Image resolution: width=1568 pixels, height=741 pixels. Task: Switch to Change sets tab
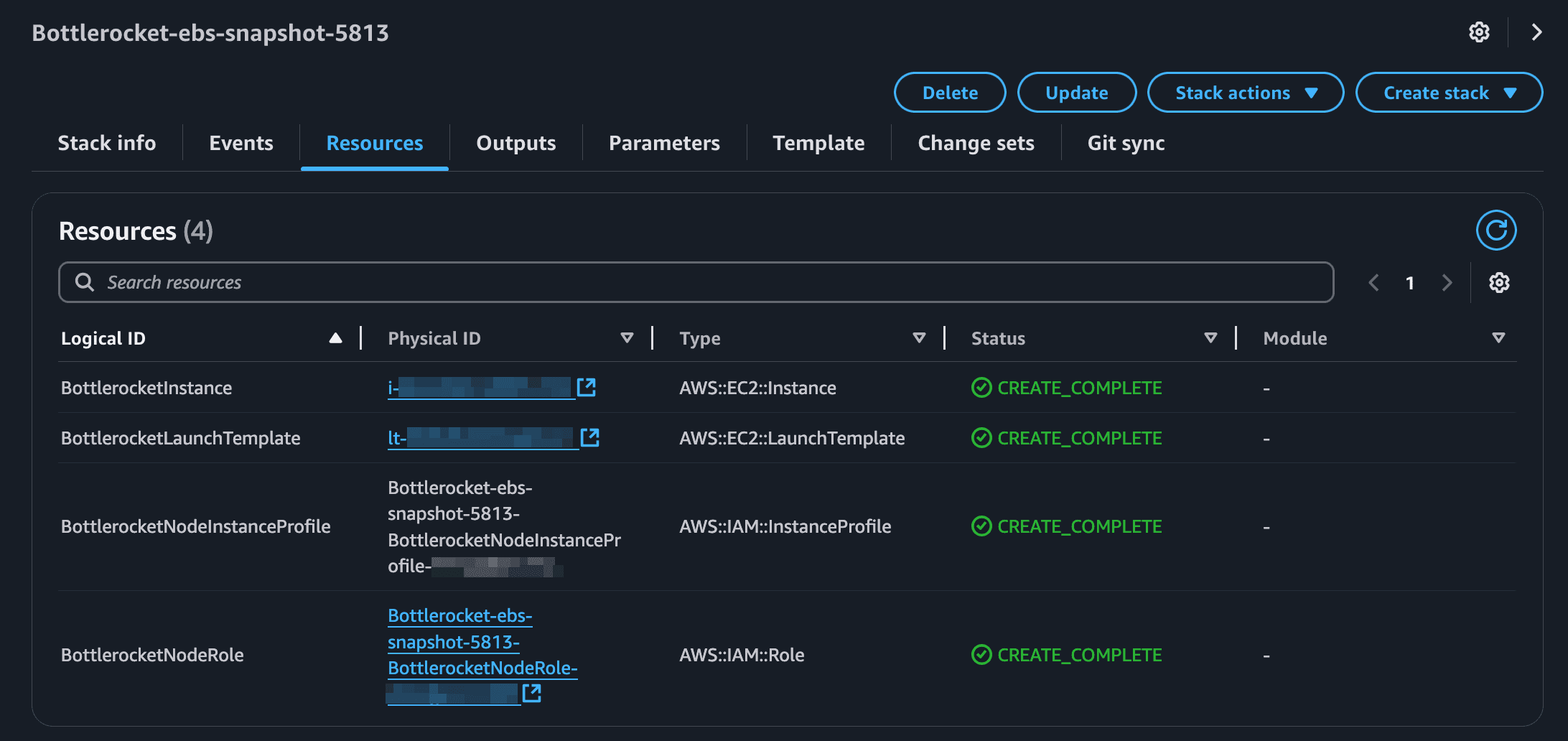(x=976, y=143)
